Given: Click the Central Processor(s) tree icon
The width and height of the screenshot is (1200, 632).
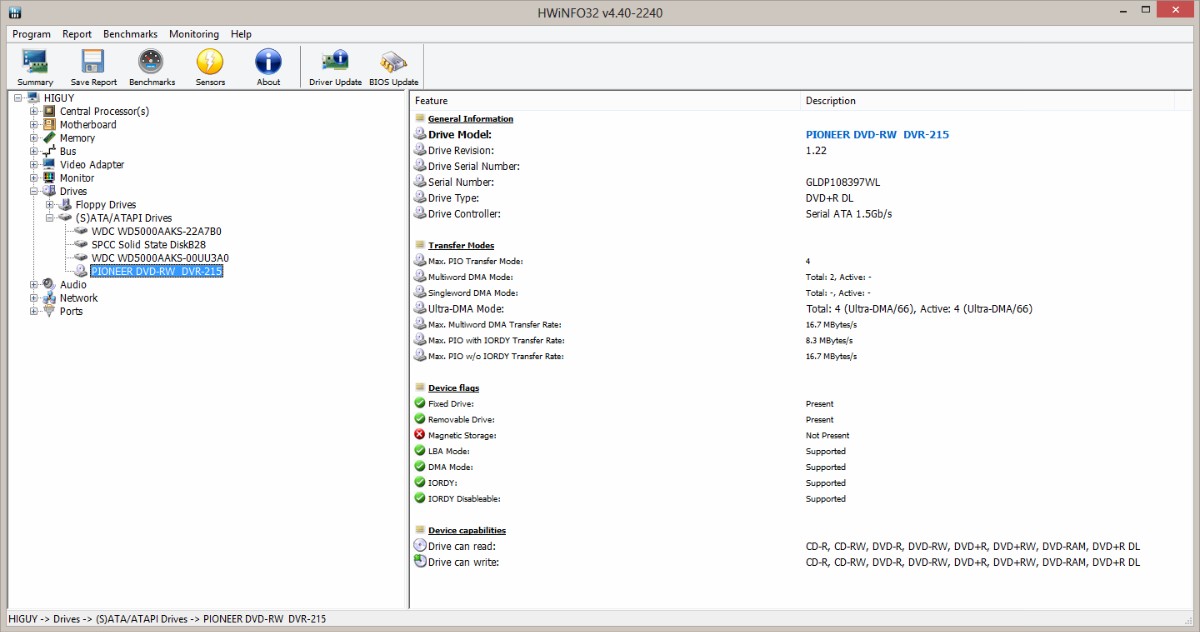Looking at the screenshot, I should click(x=49, y=111).
